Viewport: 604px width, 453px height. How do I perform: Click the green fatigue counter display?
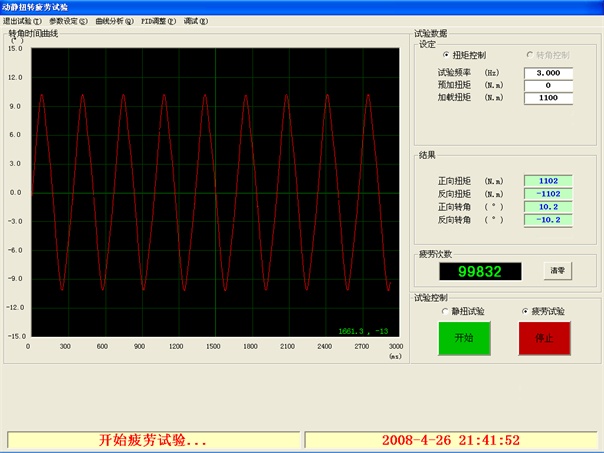(482, 271)
